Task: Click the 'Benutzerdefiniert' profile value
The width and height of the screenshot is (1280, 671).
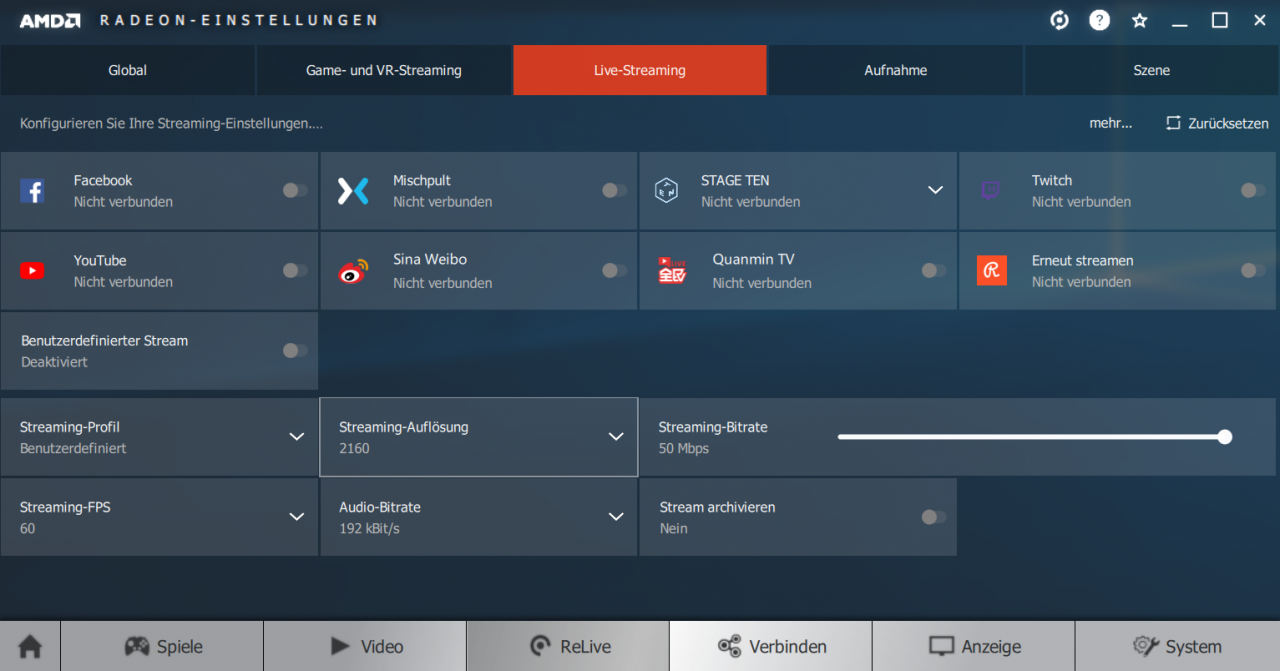Action: 73,448
